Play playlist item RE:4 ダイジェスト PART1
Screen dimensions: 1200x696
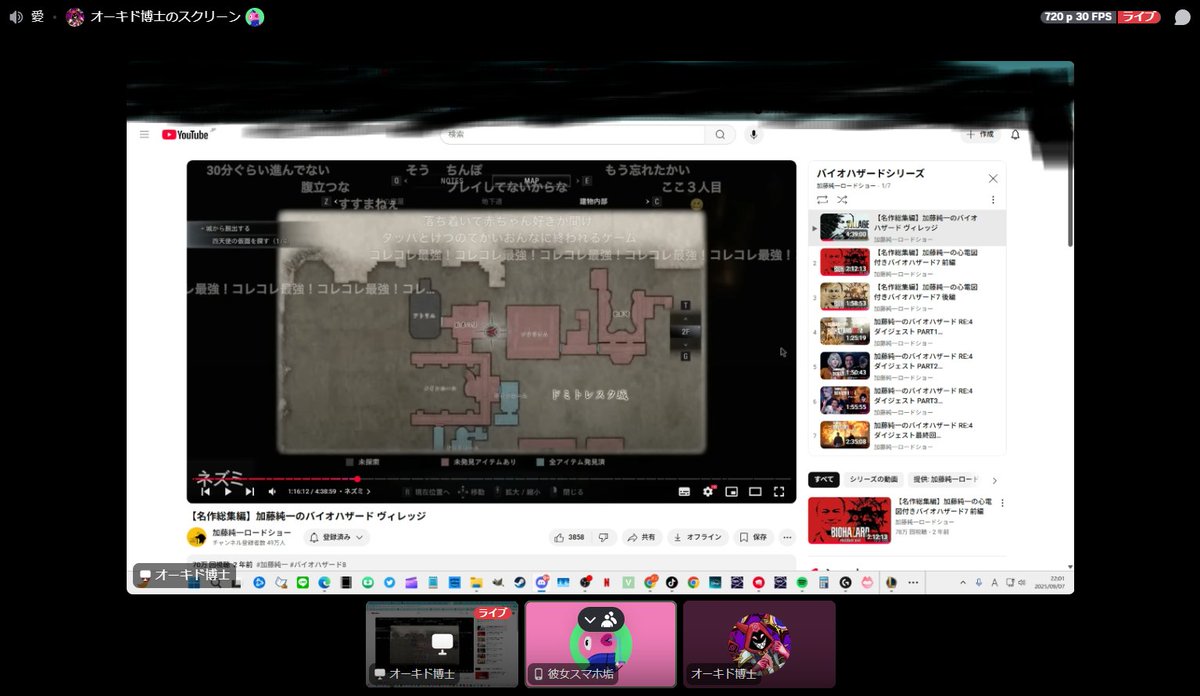(x=907, y=331)
